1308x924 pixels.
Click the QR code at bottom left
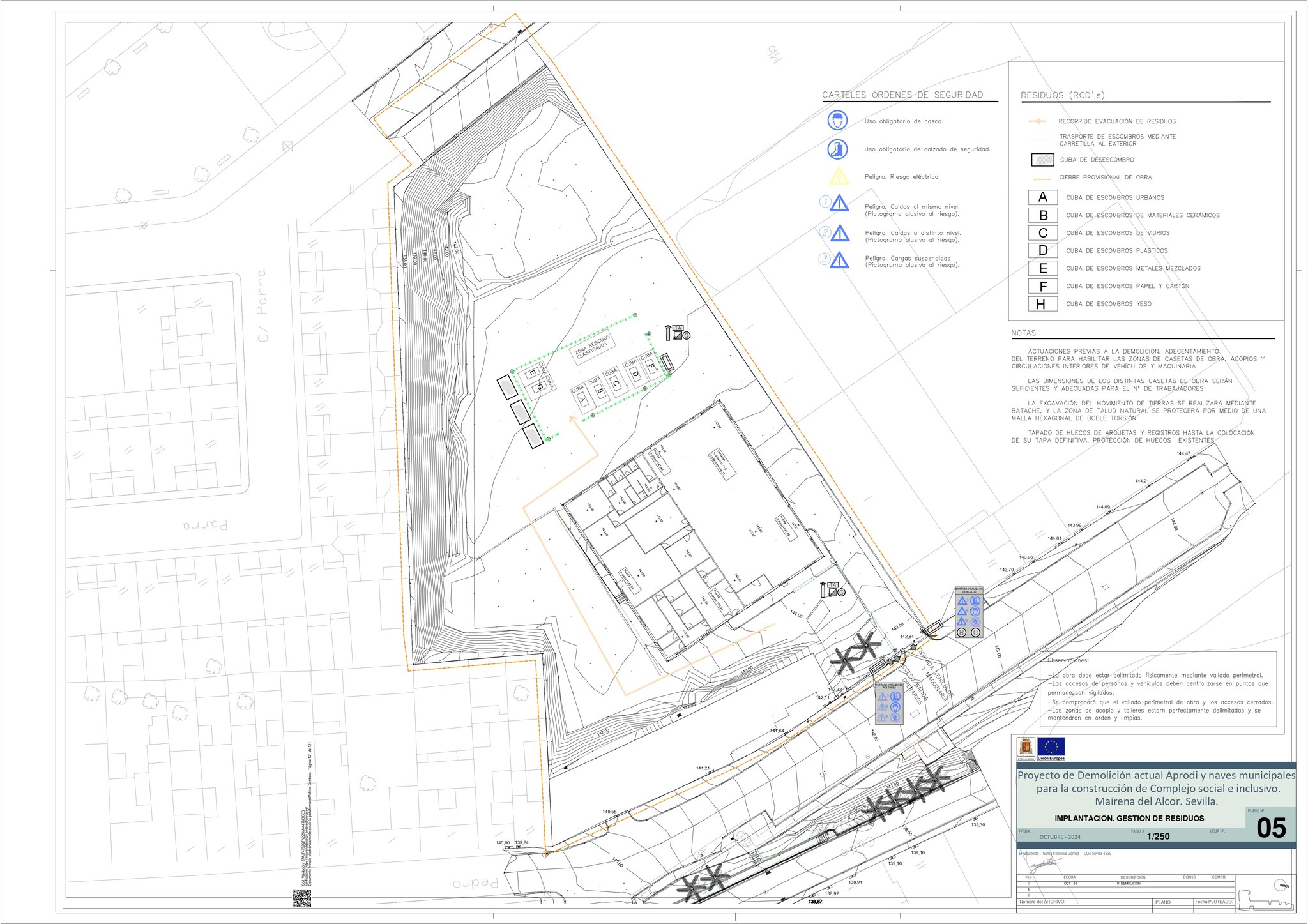[x=301, y=898]
